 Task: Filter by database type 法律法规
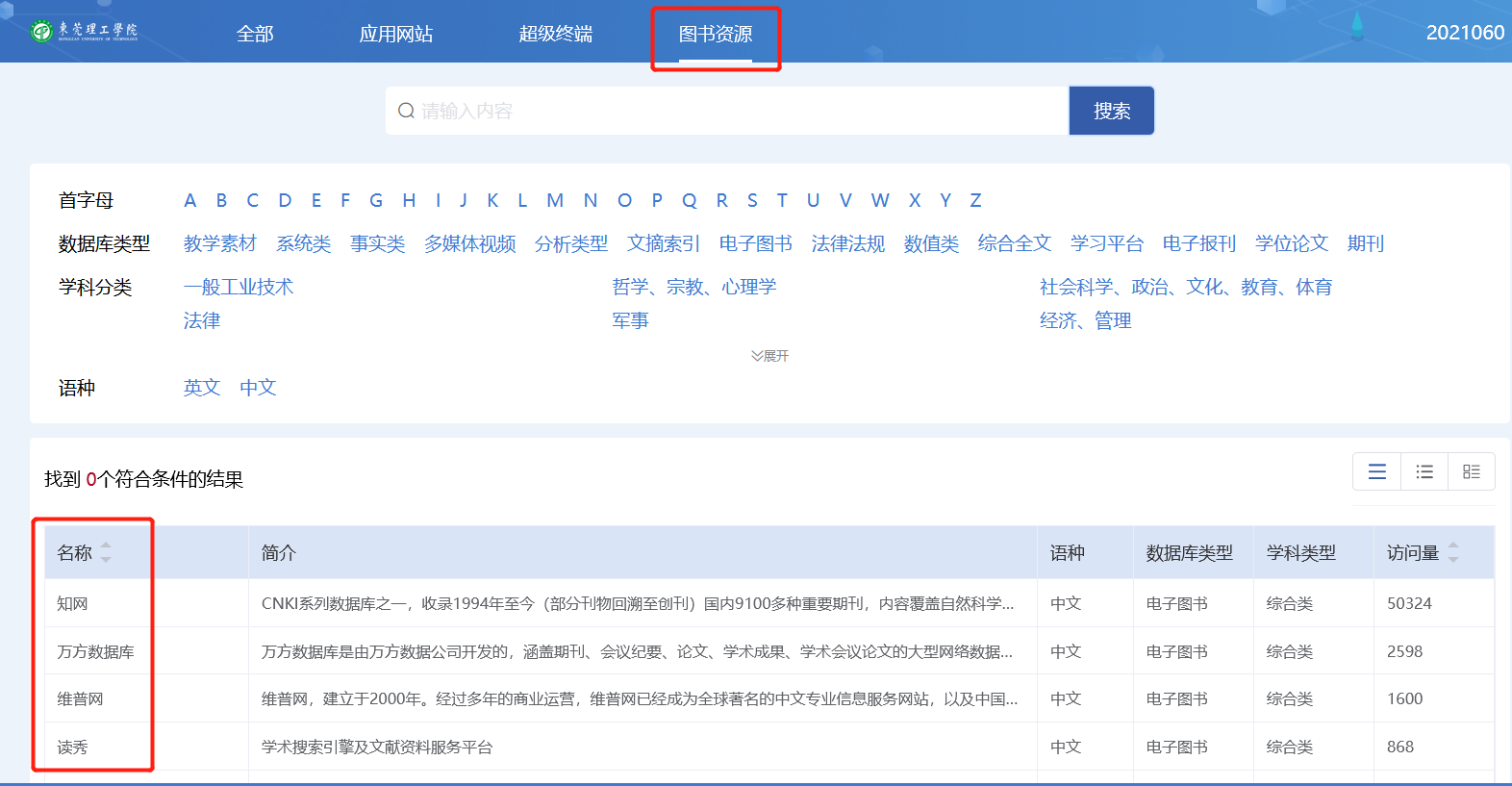click(848, 243)
